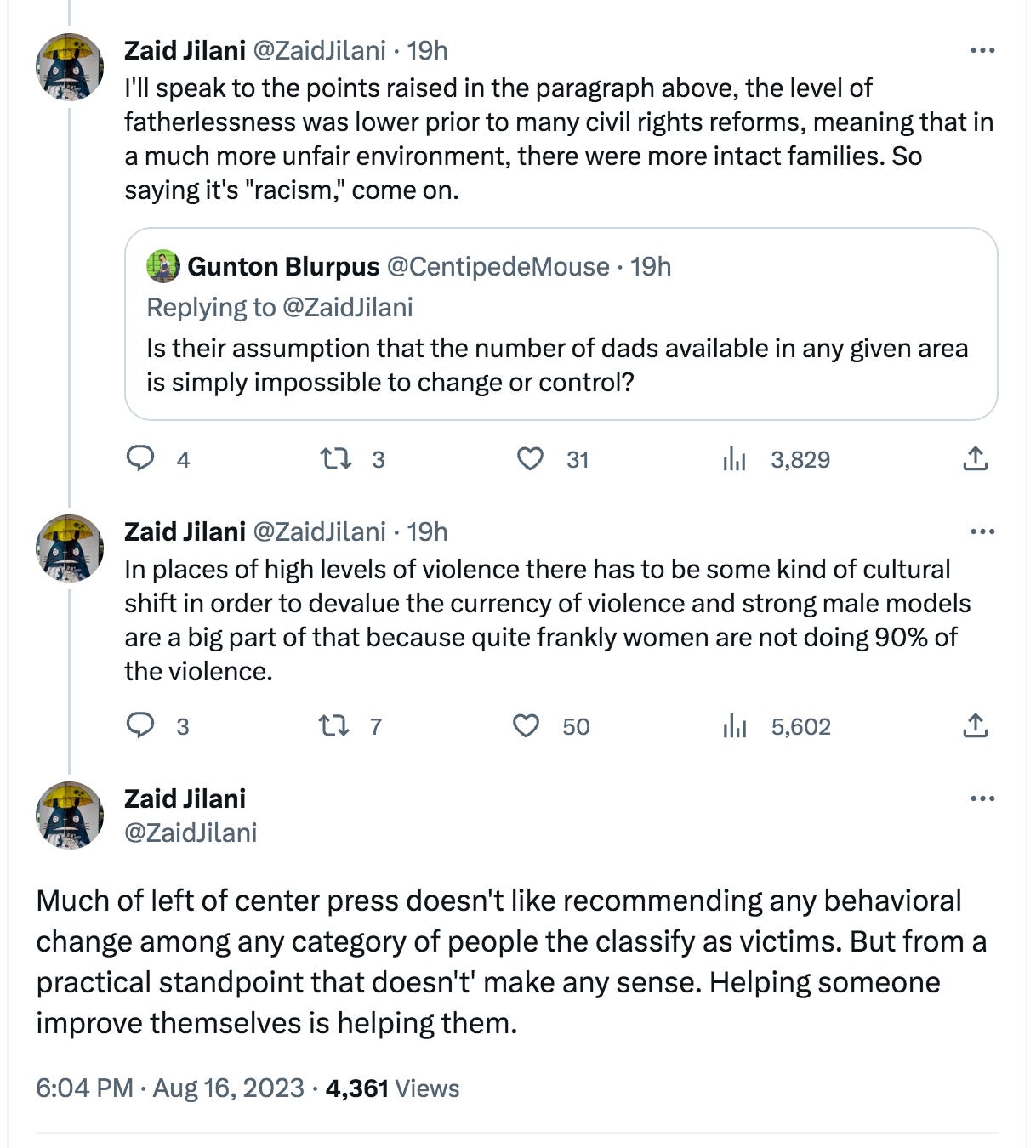Share the cultural shift tweet
This screenshot has height=1148, width=1036.
pyautogui.click(x=975, y=725)
